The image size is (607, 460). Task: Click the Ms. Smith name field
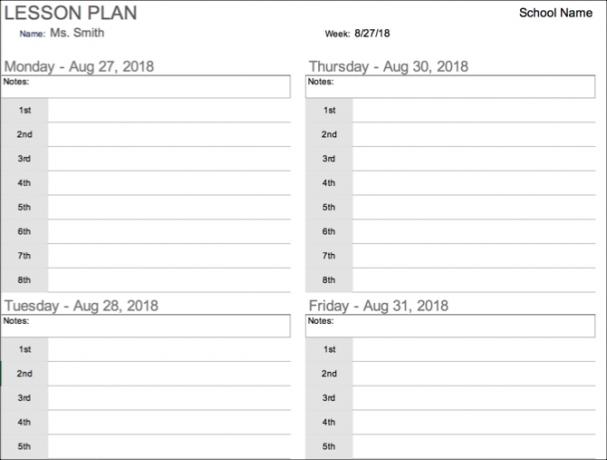tap(77, 33)
